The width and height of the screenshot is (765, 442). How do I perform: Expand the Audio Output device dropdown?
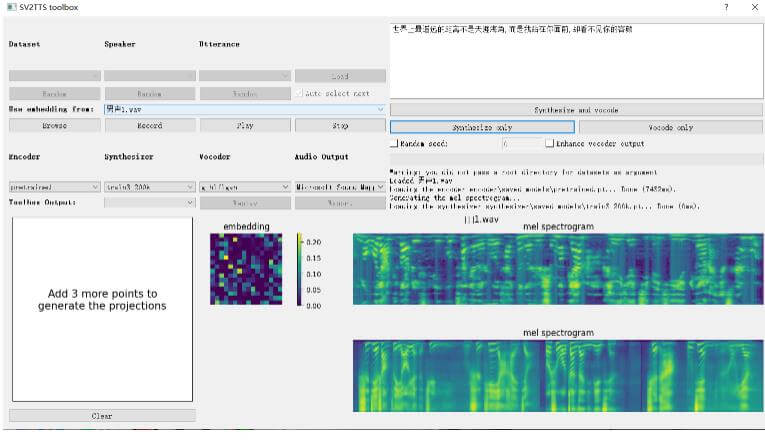[339, 187]
